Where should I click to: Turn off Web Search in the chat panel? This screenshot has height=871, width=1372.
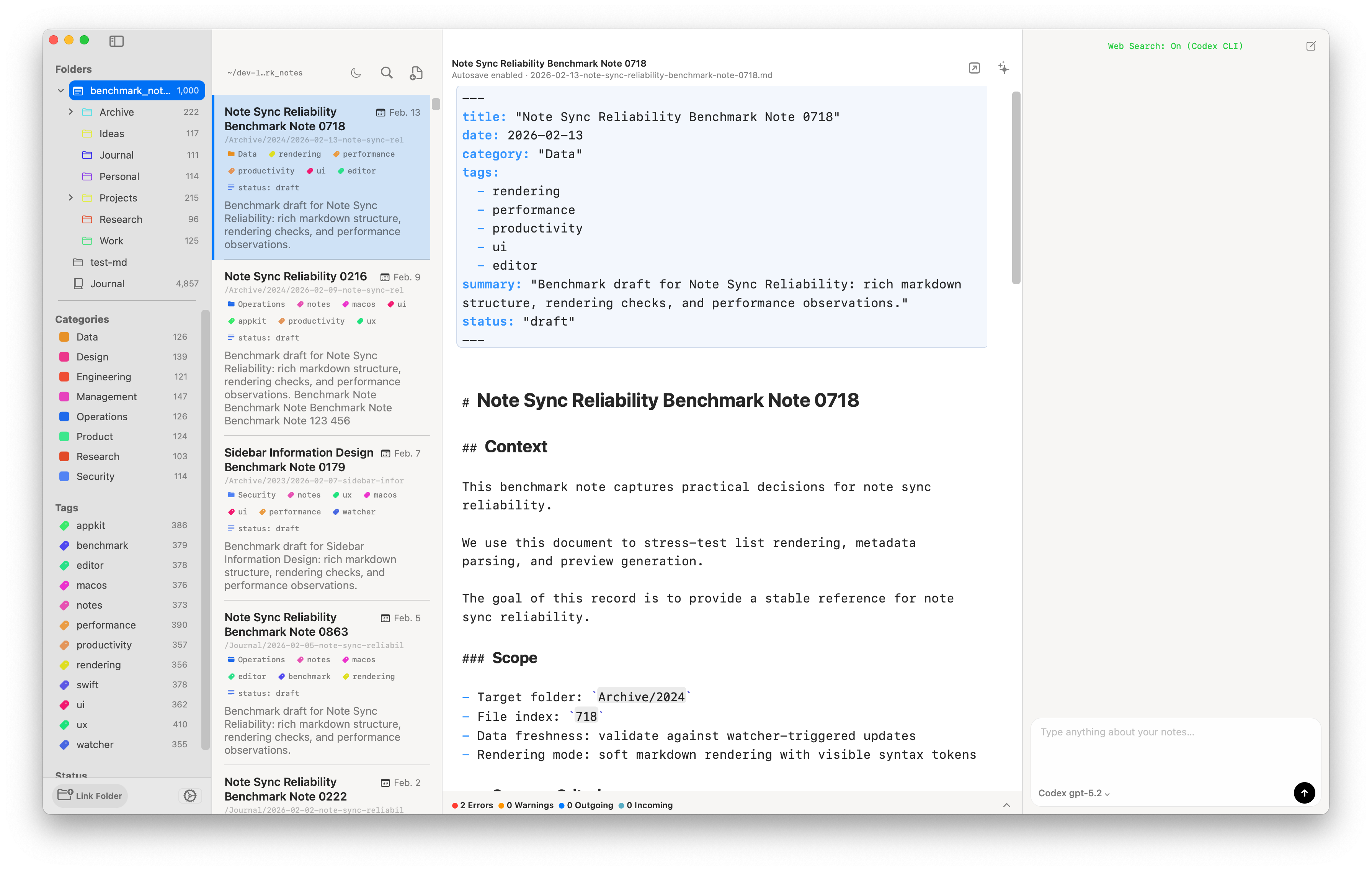[x=1175, y=46]
